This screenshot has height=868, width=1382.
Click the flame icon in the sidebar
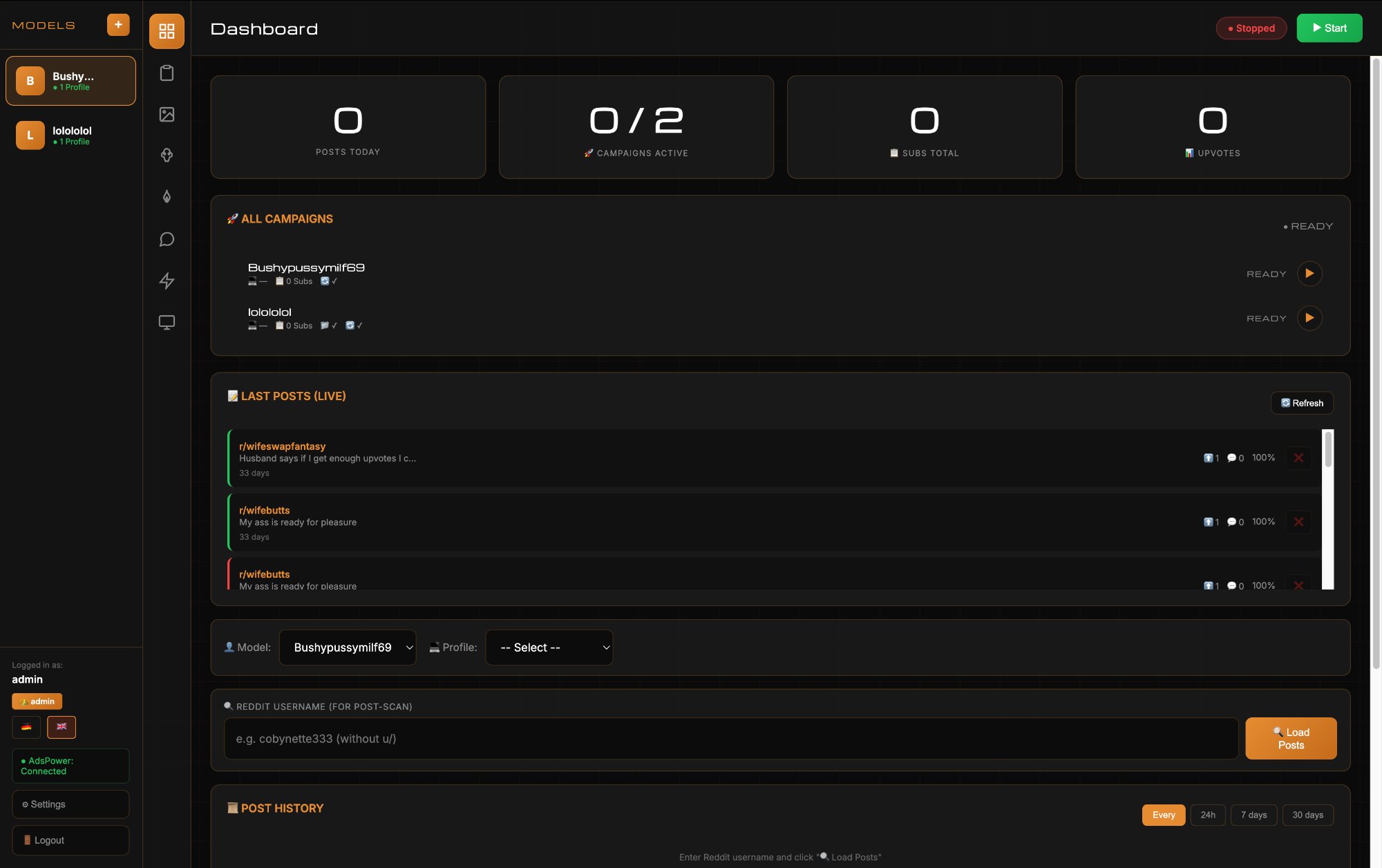tap(166, 197)
